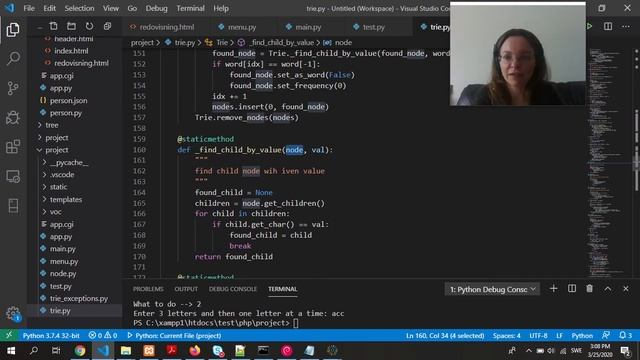Change Spaces: 4 indentation setting

click(x=506, y=336)
